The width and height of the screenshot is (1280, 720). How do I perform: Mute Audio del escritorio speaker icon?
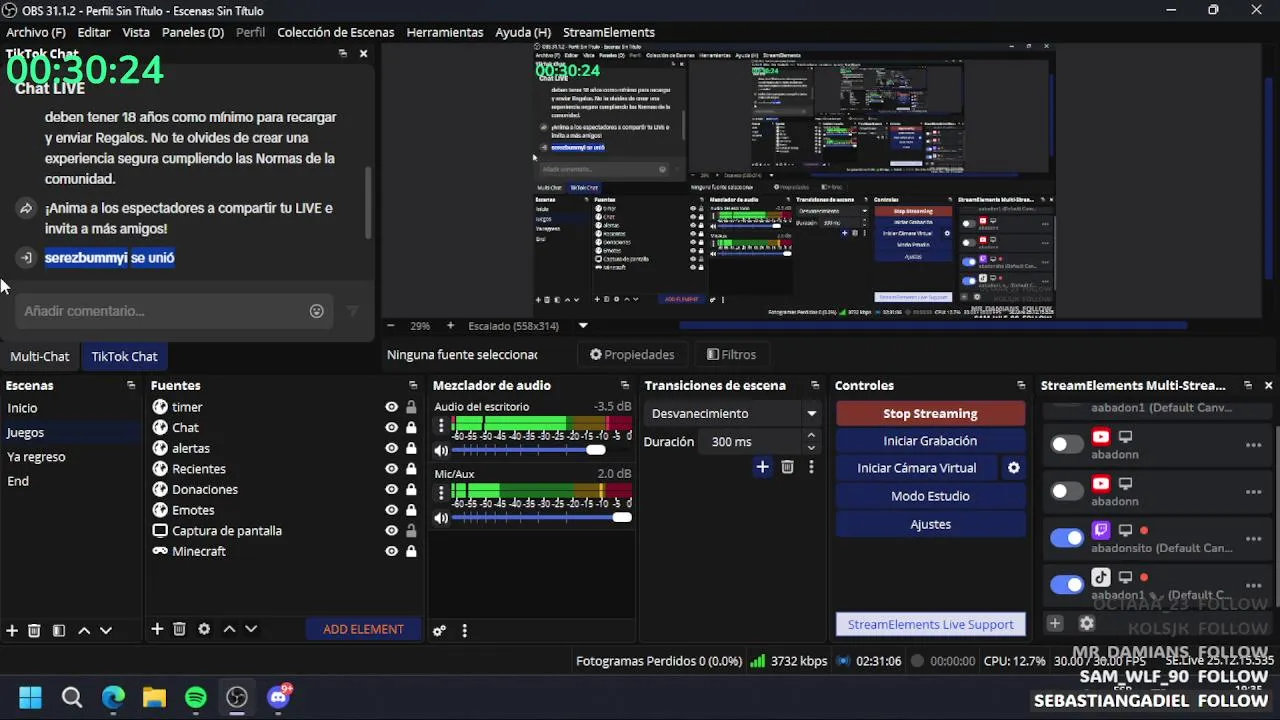pyautogui.click(x=441, y=451)
